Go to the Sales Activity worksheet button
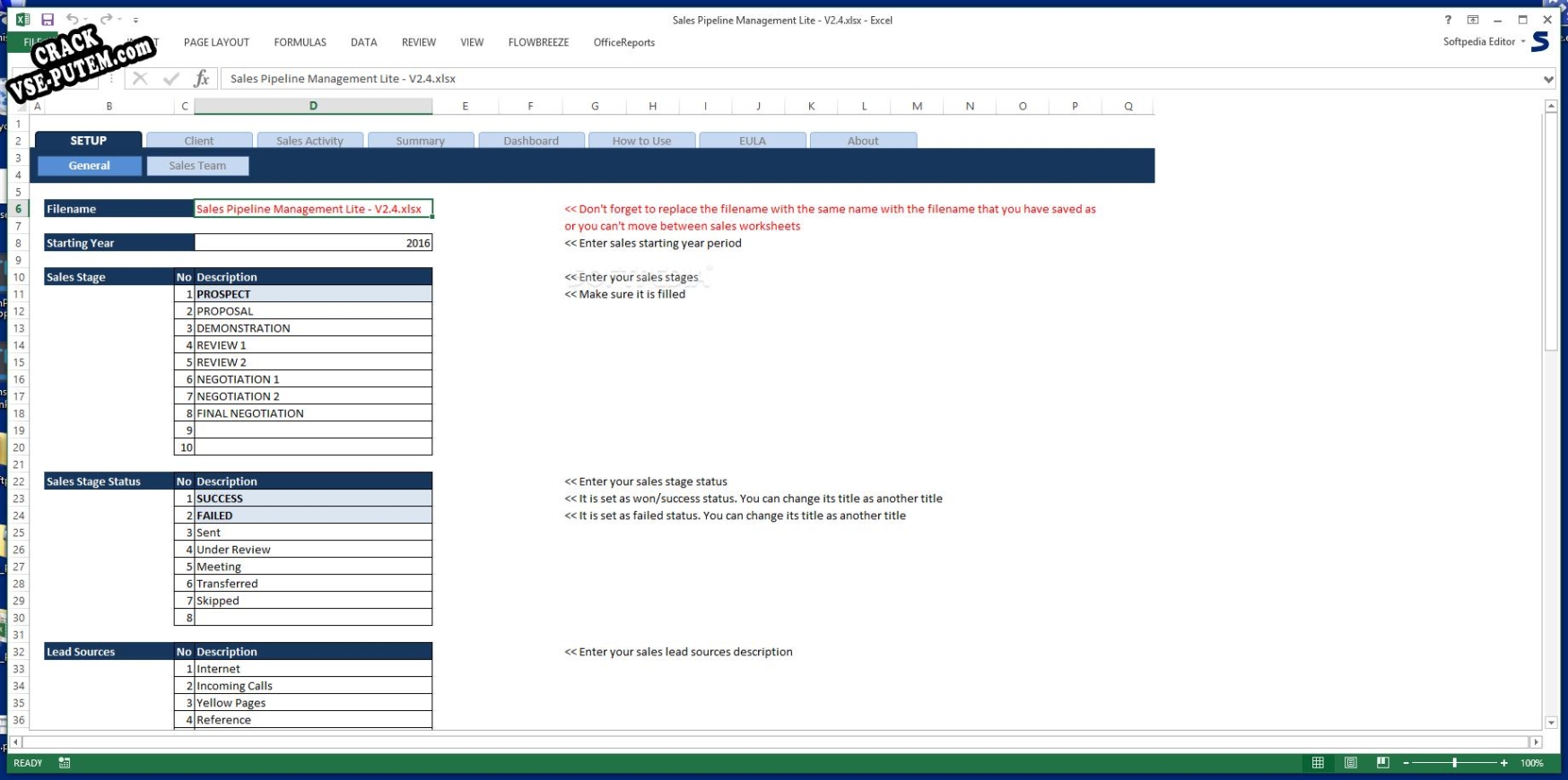The image size is (1568, 780). point(309,141)
